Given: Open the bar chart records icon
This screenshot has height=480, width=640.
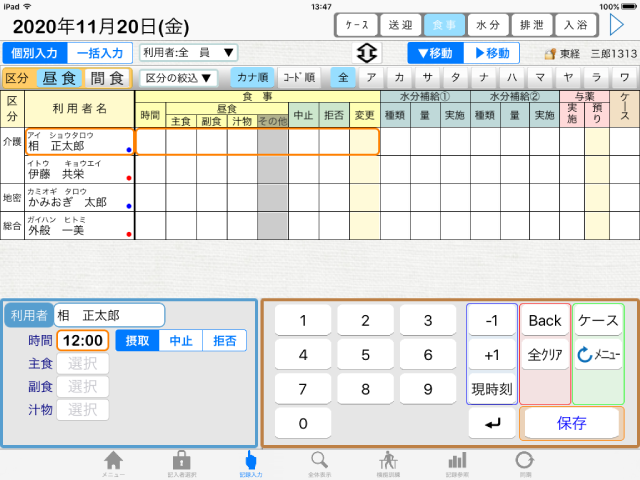Looking at the screenshot, I should [x=457, y=461].
